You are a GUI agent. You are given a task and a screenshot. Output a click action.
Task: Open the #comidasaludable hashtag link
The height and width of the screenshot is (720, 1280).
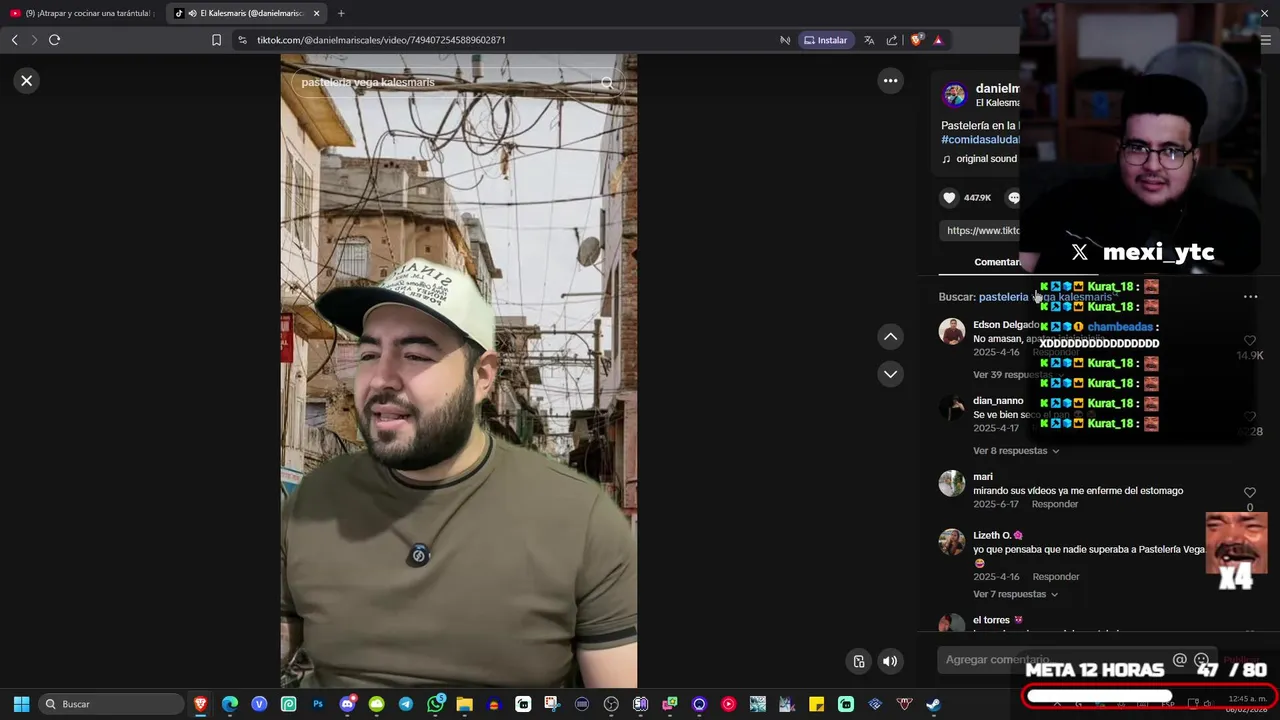click(980, 140)
